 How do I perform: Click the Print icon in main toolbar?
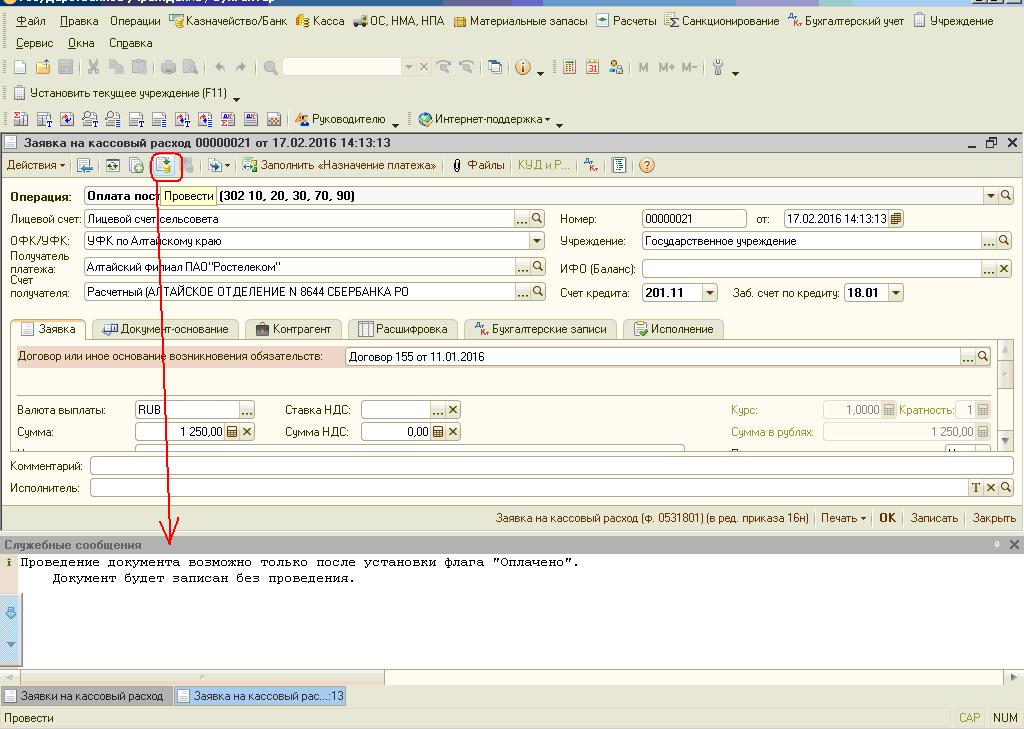tap(168, 67)
